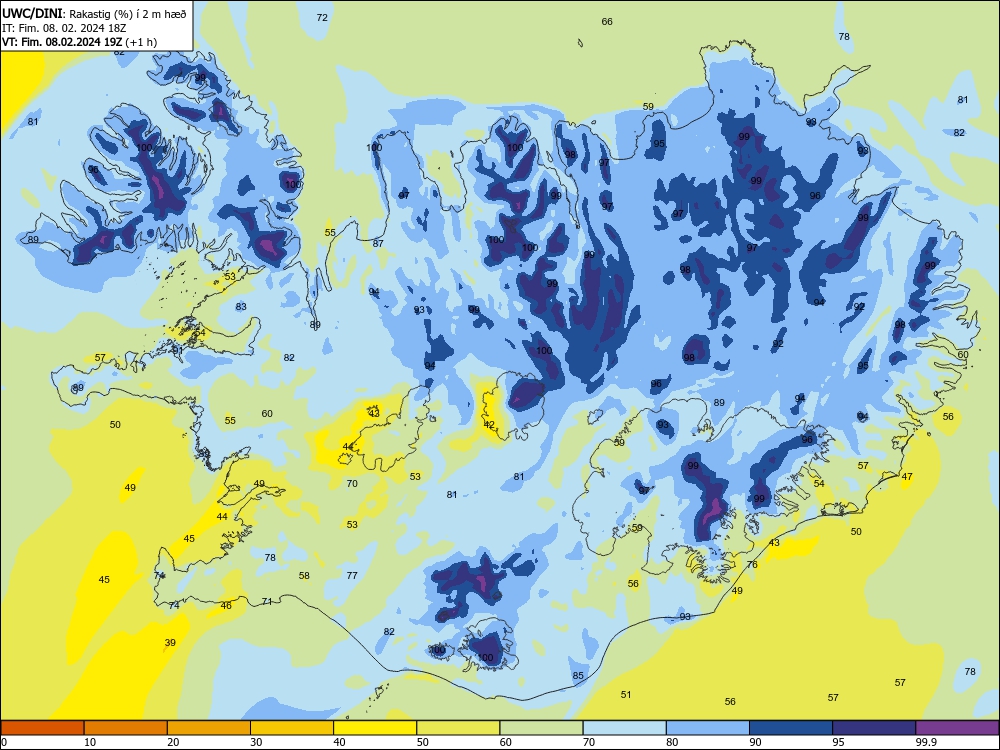Select the humidity value '47' on the map

pos(907,476)
